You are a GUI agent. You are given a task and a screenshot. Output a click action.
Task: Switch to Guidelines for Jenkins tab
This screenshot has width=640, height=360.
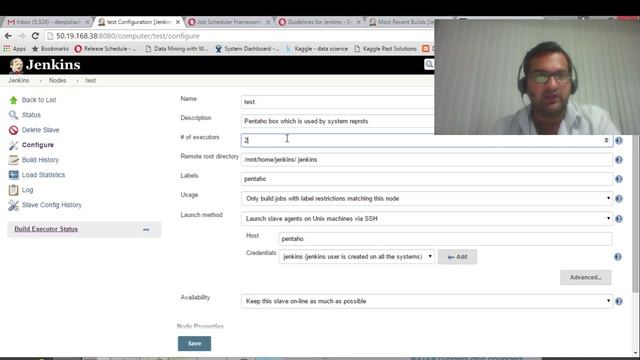pos(321,22)
